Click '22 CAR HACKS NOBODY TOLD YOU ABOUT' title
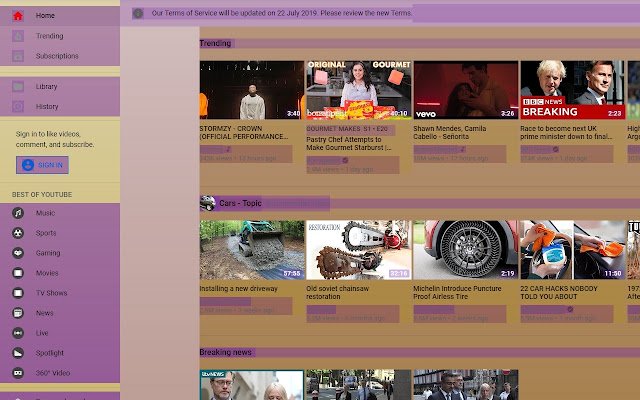Viewport: 640px width, 400px height. [559, 293]
